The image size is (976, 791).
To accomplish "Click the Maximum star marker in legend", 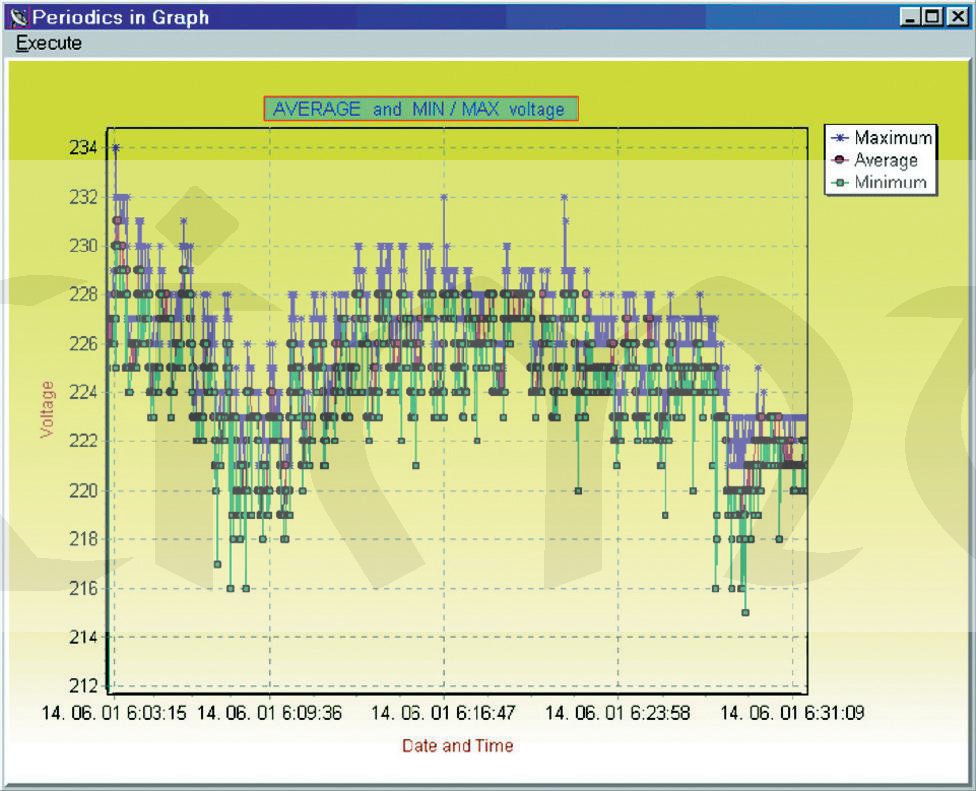I will (841, 138).
